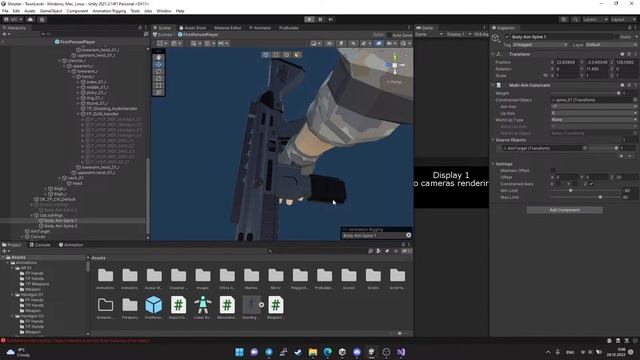Click the red error icon in status bar
Viewport: 640px width, 360px height.
(x=3, y=340)
